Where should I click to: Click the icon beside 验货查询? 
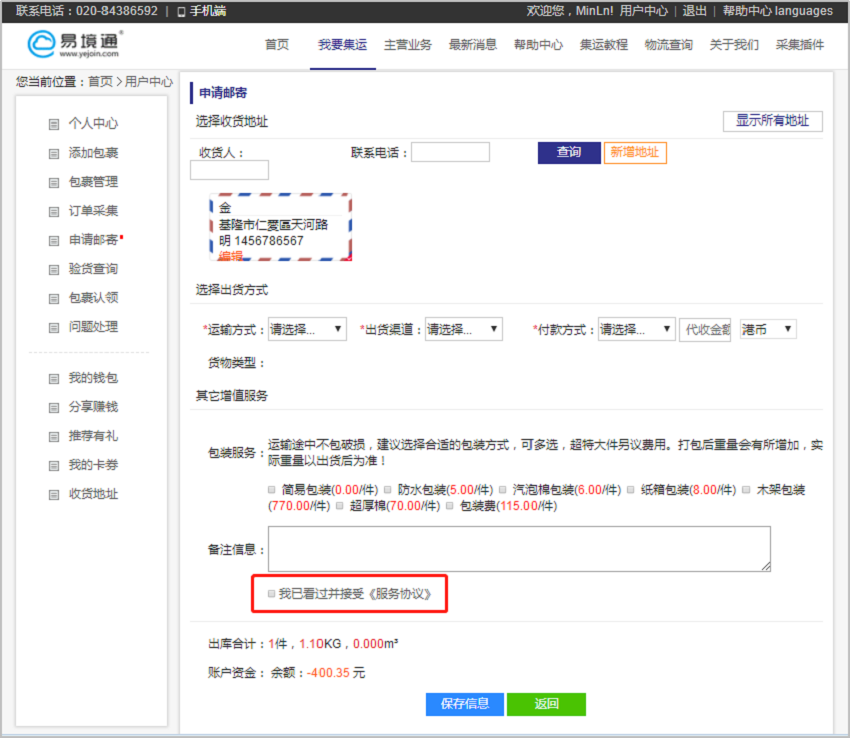54,269
